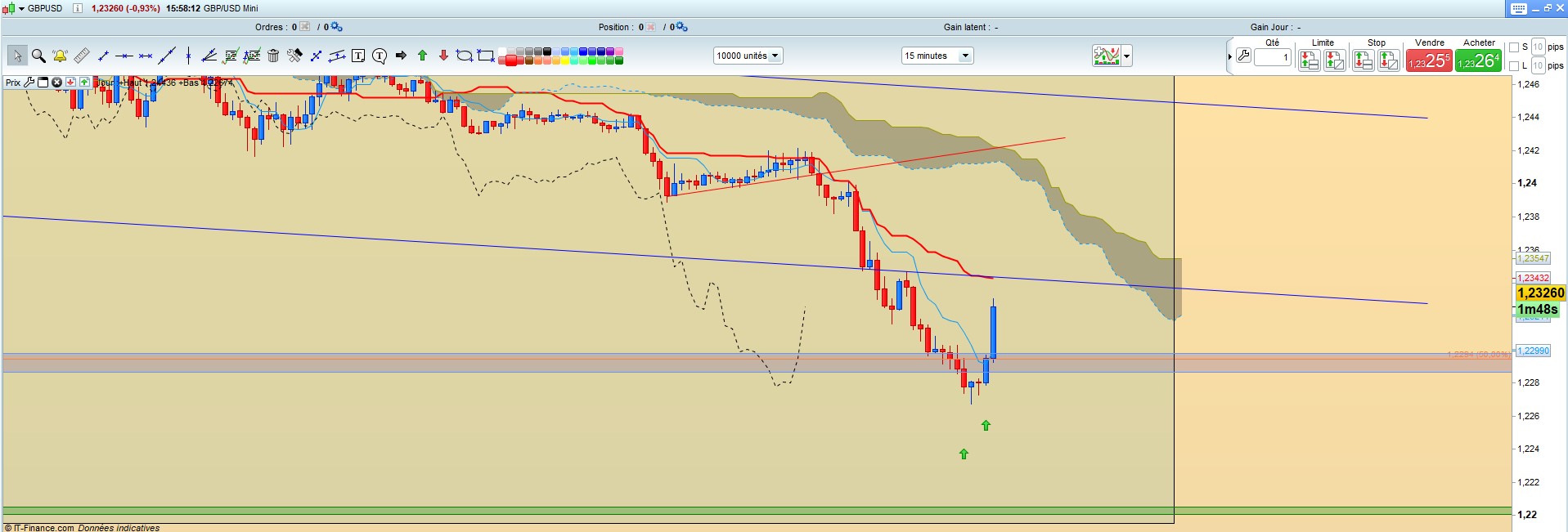Click the trash bin delete tool

(x=273, y=56)
